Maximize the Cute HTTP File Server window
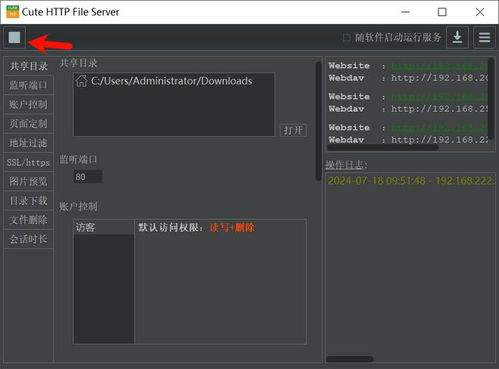 442,12
